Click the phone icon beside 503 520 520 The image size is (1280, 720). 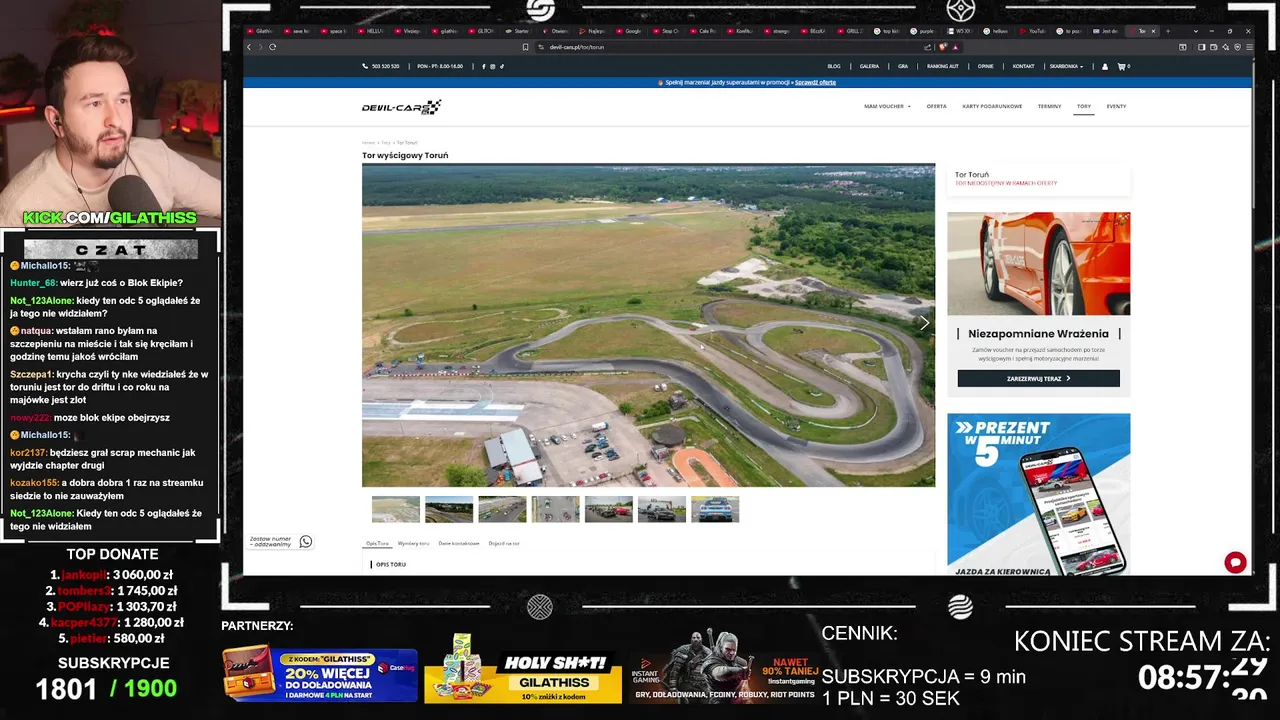pos(365,66)
